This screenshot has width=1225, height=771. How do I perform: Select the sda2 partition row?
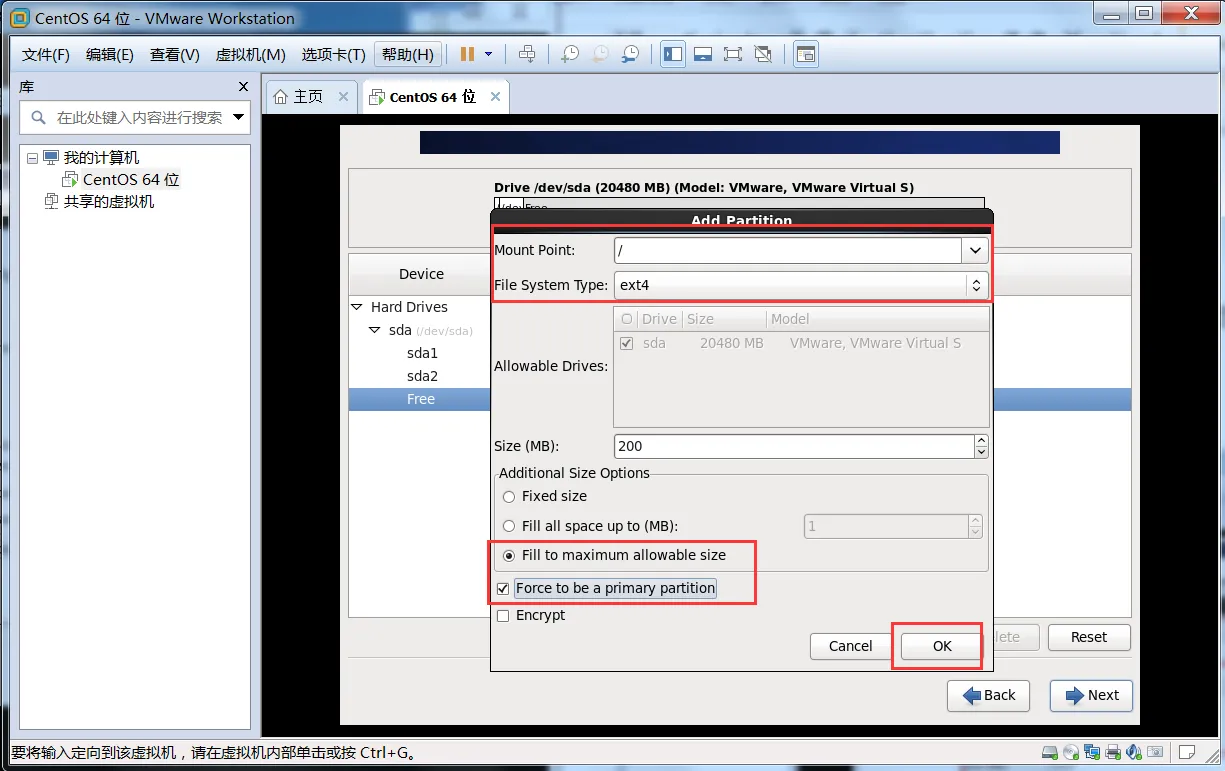(x=422, y=376)
